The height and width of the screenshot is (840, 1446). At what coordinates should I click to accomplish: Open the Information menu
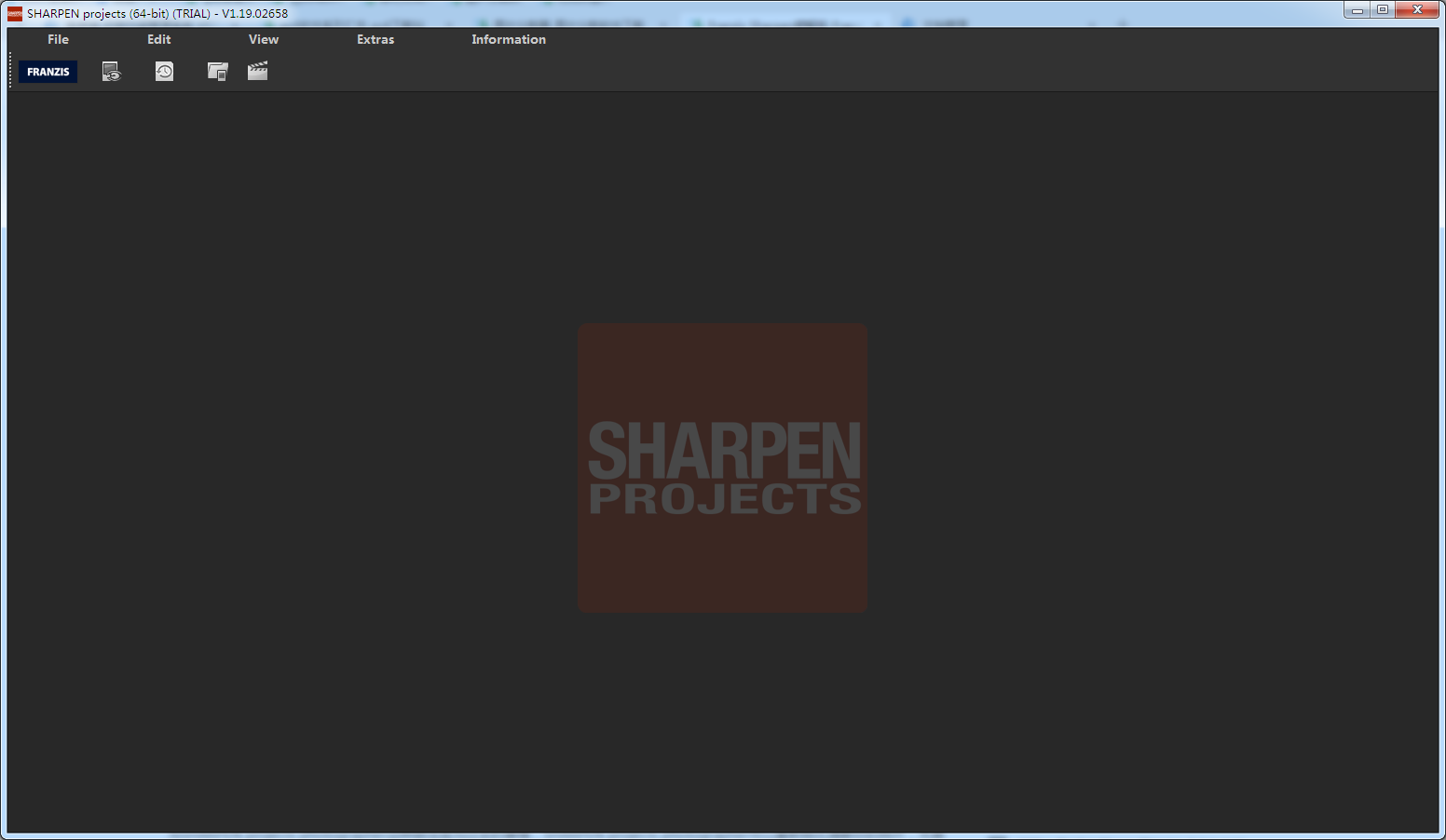pyautogui.click(x=509, y=39)
